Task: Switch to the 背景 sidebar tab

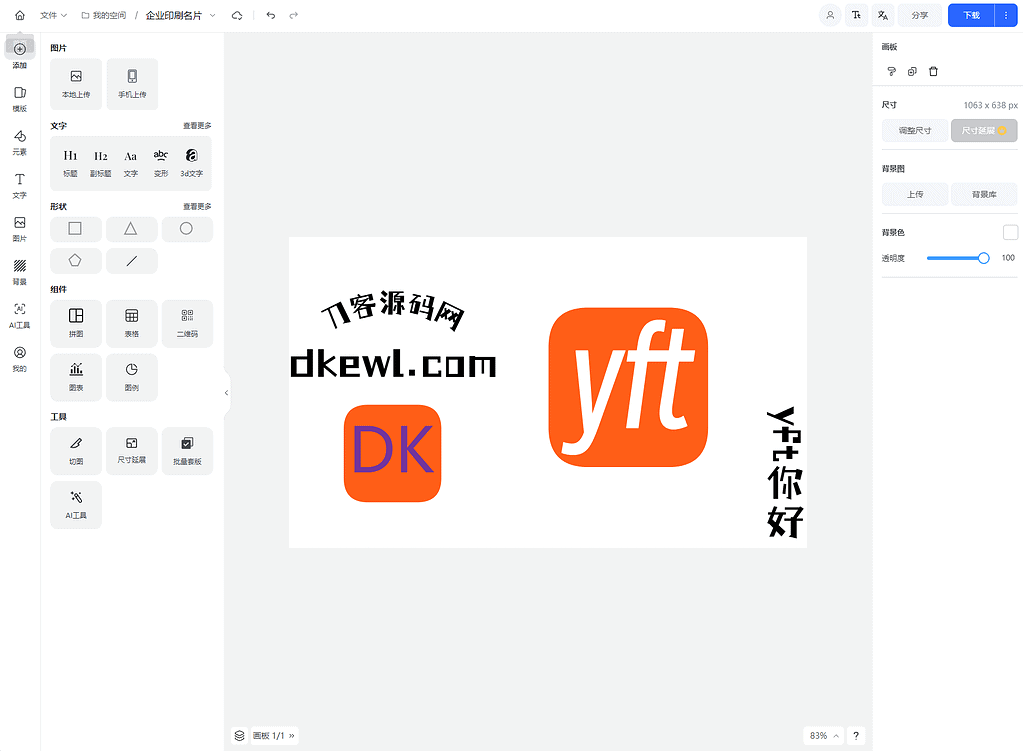Action: coord(20,273)
